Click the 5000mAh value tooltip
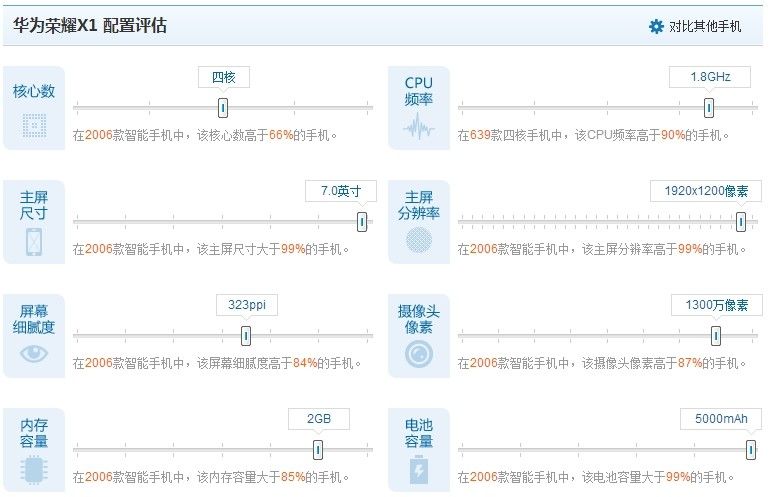 tap(721, 419)
